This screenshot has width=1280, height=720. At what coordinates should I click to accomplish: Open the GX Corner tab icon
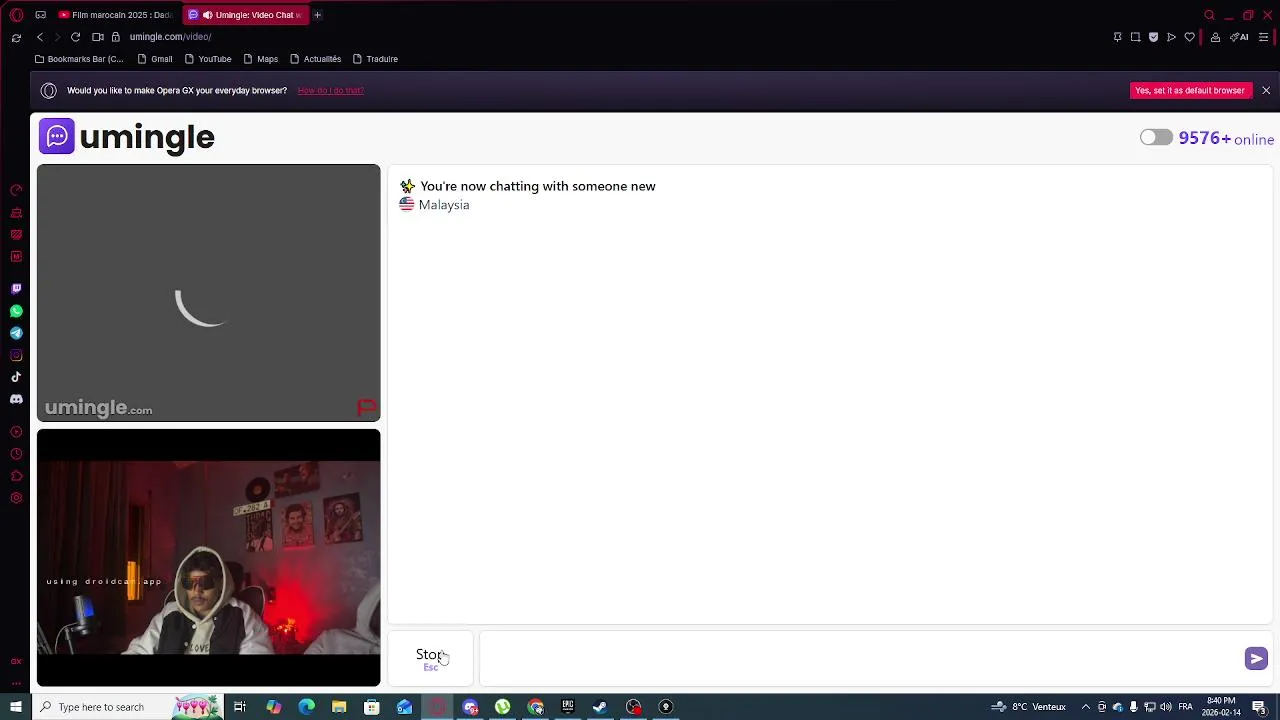pos(40,15)
